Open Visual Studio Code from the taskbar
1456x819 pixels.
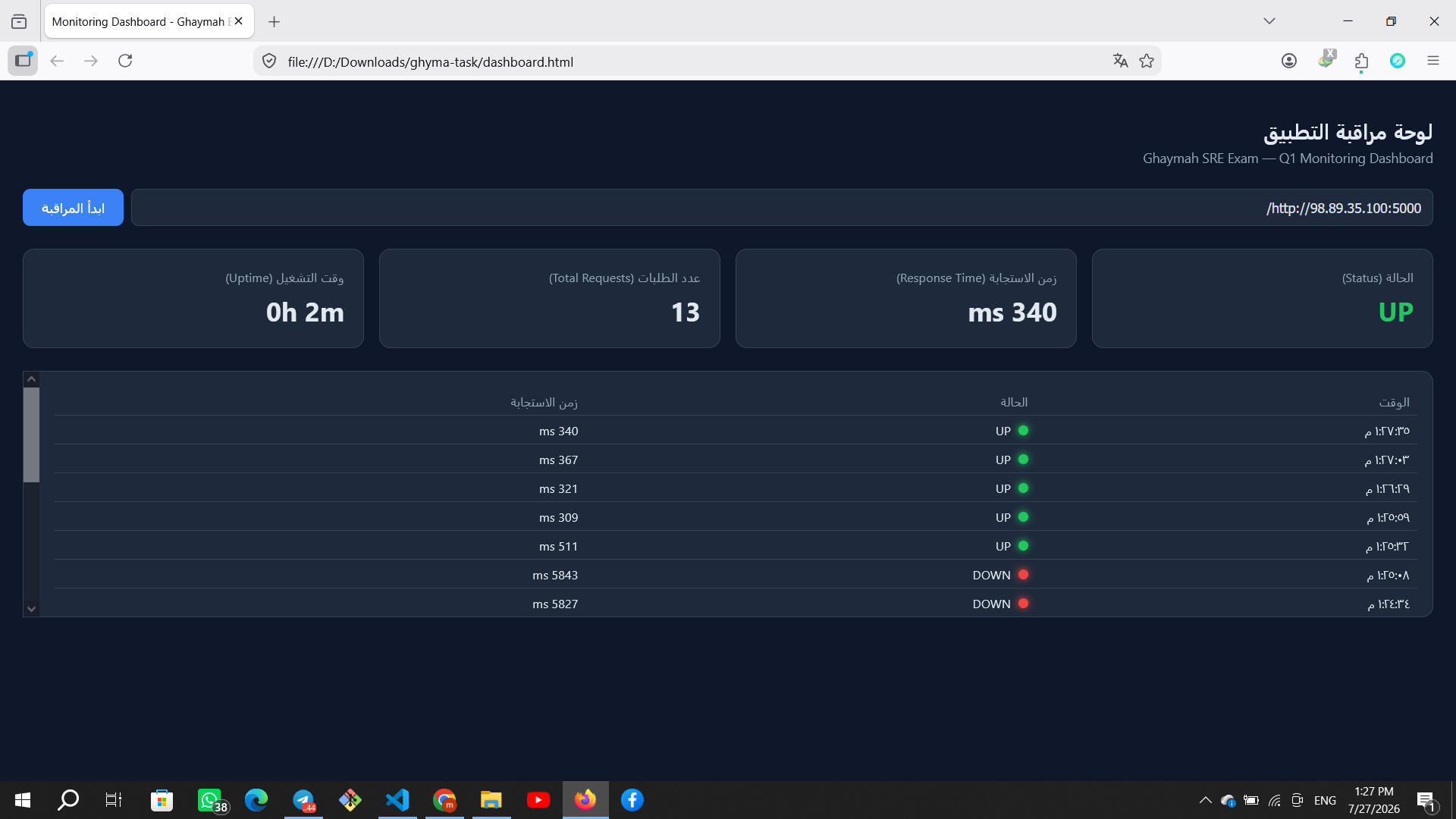(397, 800)
